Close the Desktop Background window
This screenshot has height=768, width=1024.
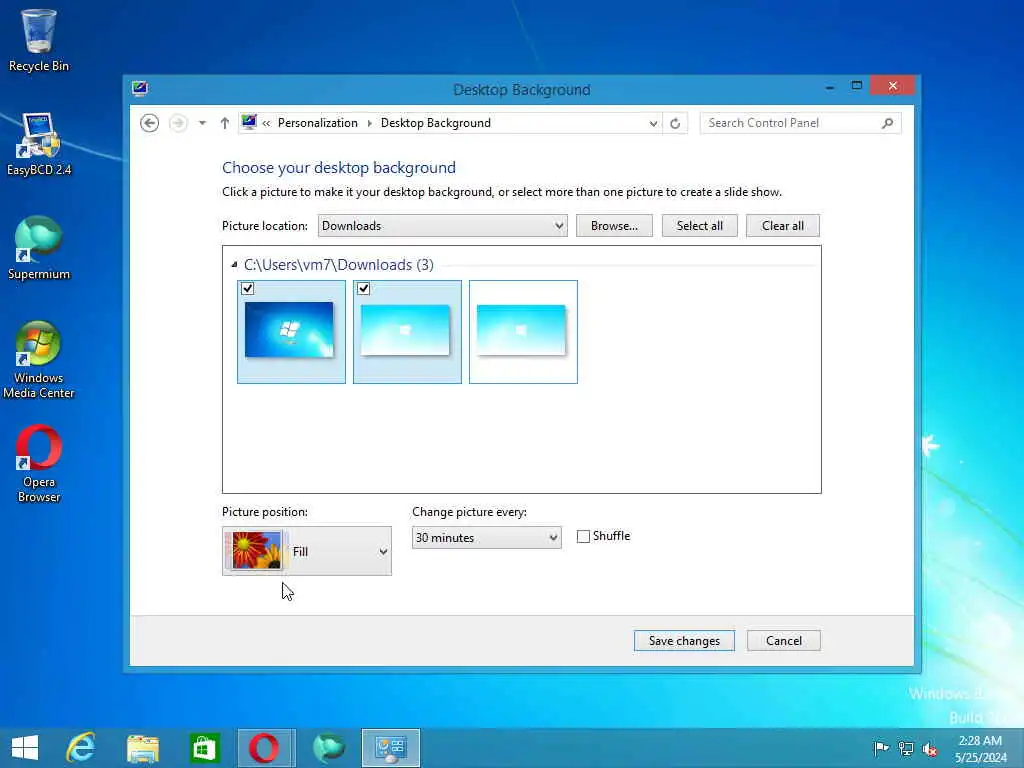[x=892, y=86]
